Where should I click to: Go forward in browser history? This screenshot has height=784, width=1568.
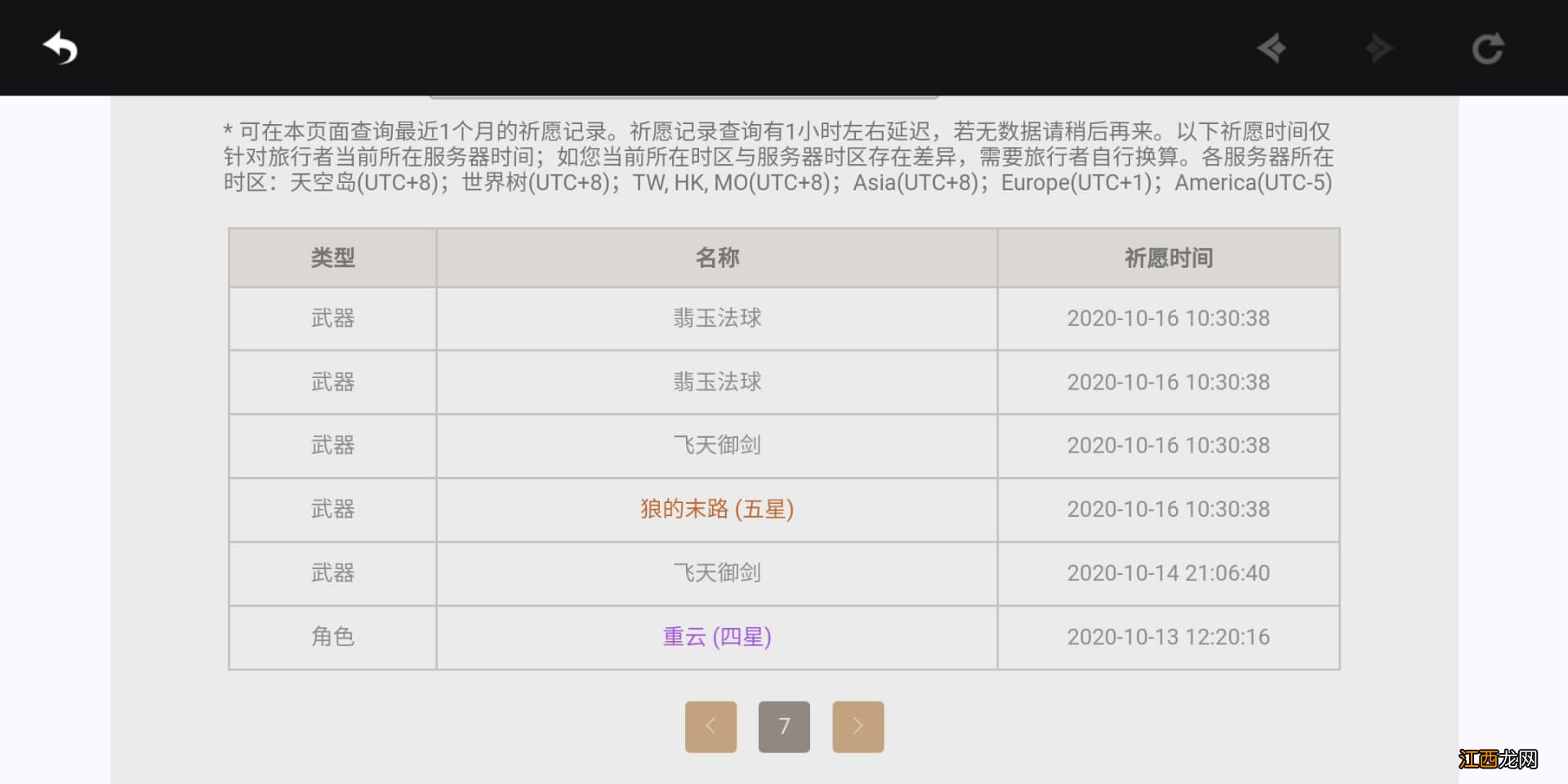pyautogui.click(x=1379, y=48)
